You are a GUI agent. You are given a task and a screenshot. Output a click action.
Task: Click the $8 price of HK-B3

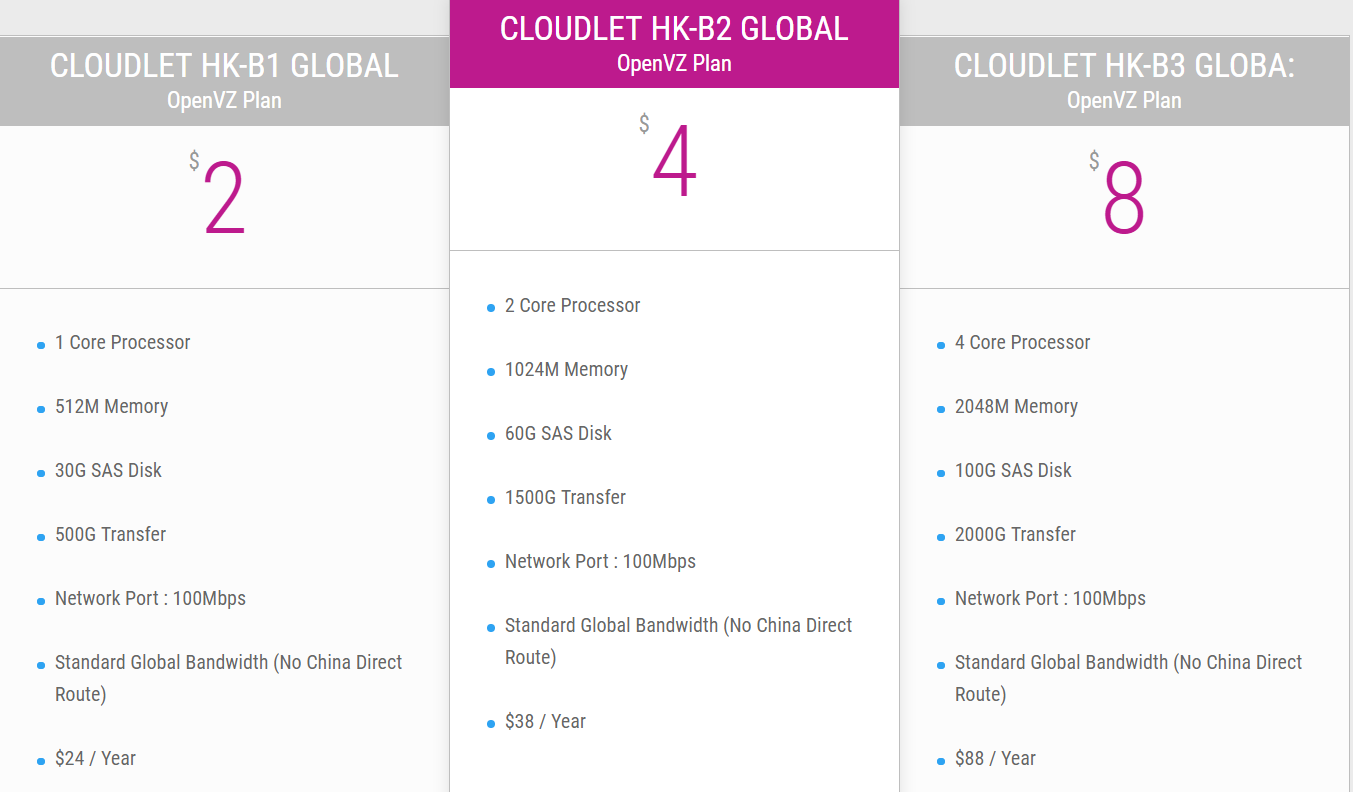coord(1118,195)
